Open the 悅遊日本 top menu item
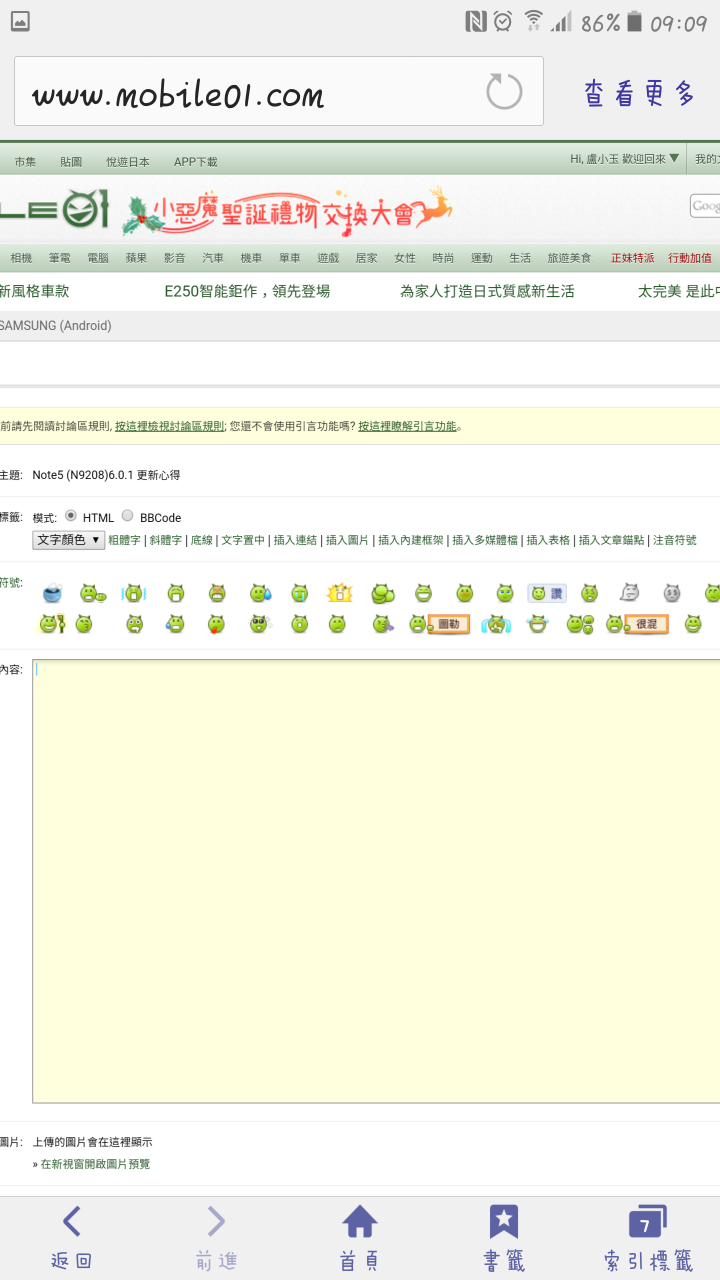This screenshot has width=720, height=1280. coord(128,161)
